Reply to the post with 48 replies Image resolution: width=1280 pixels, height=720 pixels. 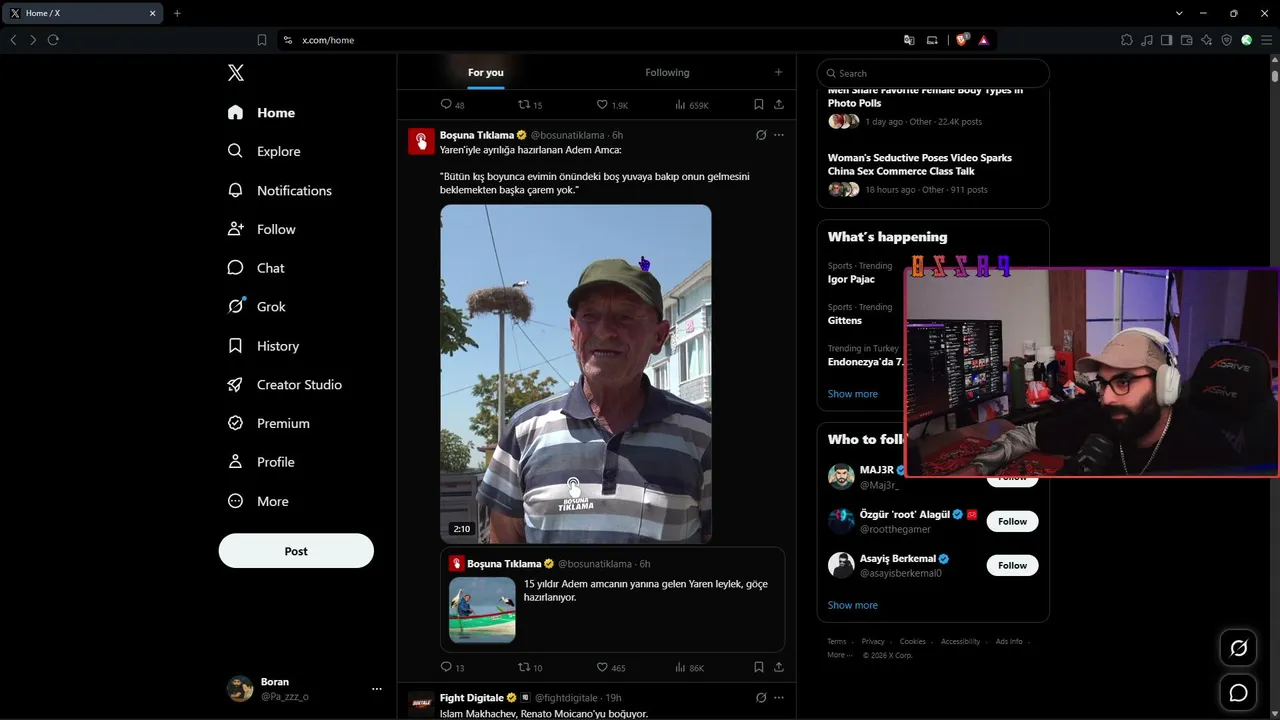(x=452, y=105)
